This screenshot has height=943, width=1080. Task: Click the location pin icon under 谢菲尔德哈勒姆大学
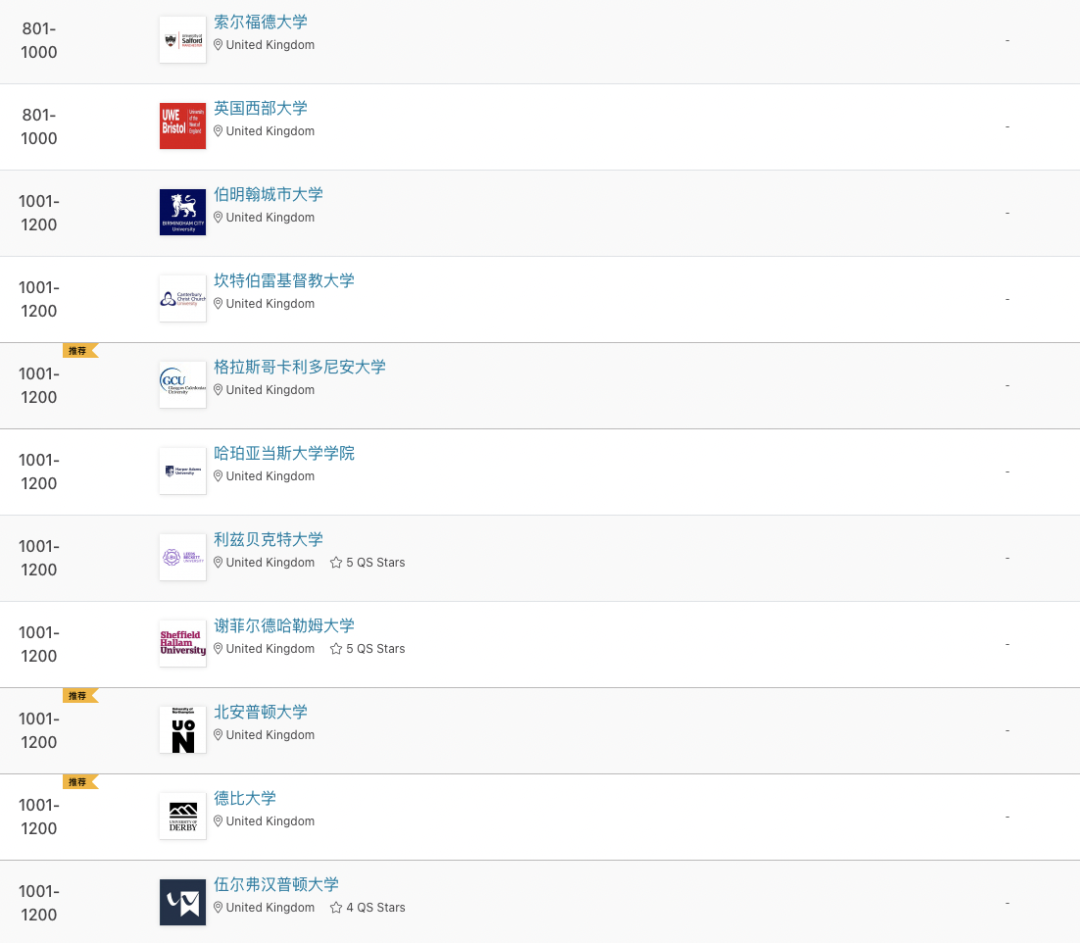[x=218, y=649]
